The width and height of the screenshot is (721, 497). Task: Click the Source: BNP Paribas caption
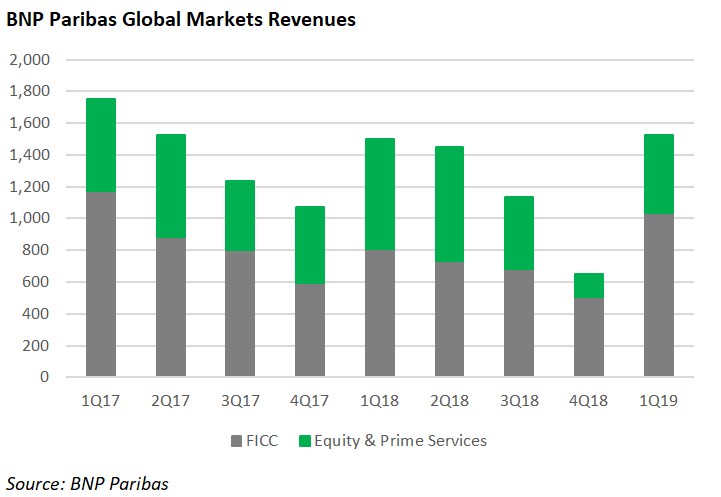87,484
